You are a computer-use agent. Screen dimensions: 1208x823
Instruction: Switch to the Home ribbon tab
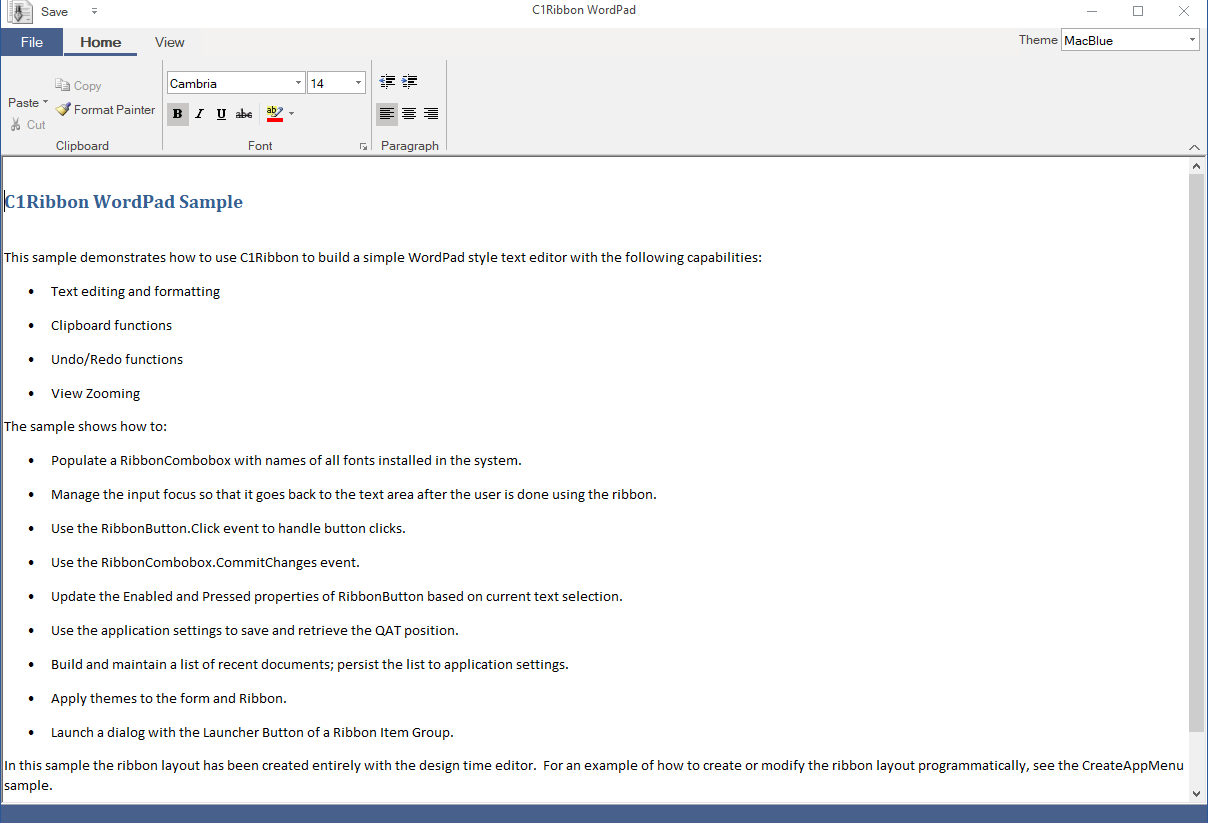[101, 42]
